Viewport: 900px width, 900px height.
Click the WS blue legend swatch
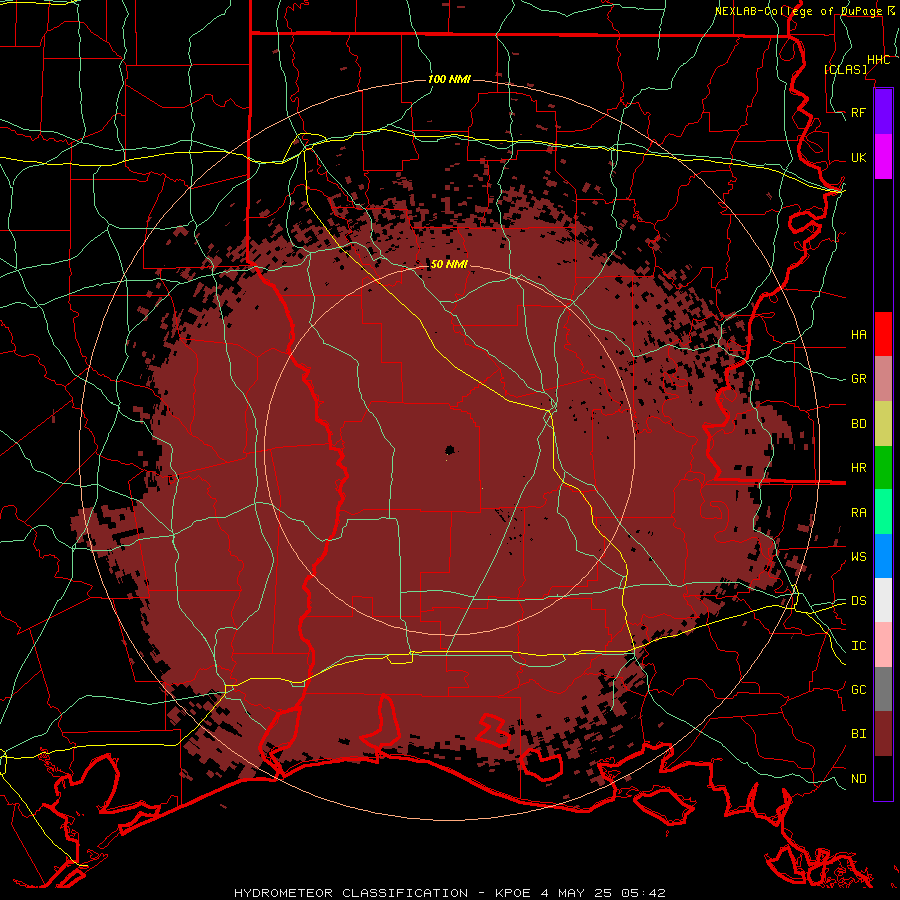click(x=883, y=556)
